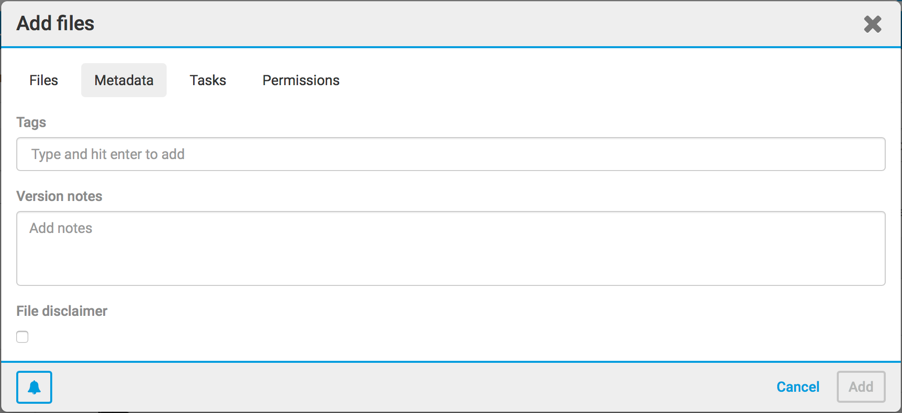Click the Add files dialog title
The image size is (902, 413).
(55, 23)
